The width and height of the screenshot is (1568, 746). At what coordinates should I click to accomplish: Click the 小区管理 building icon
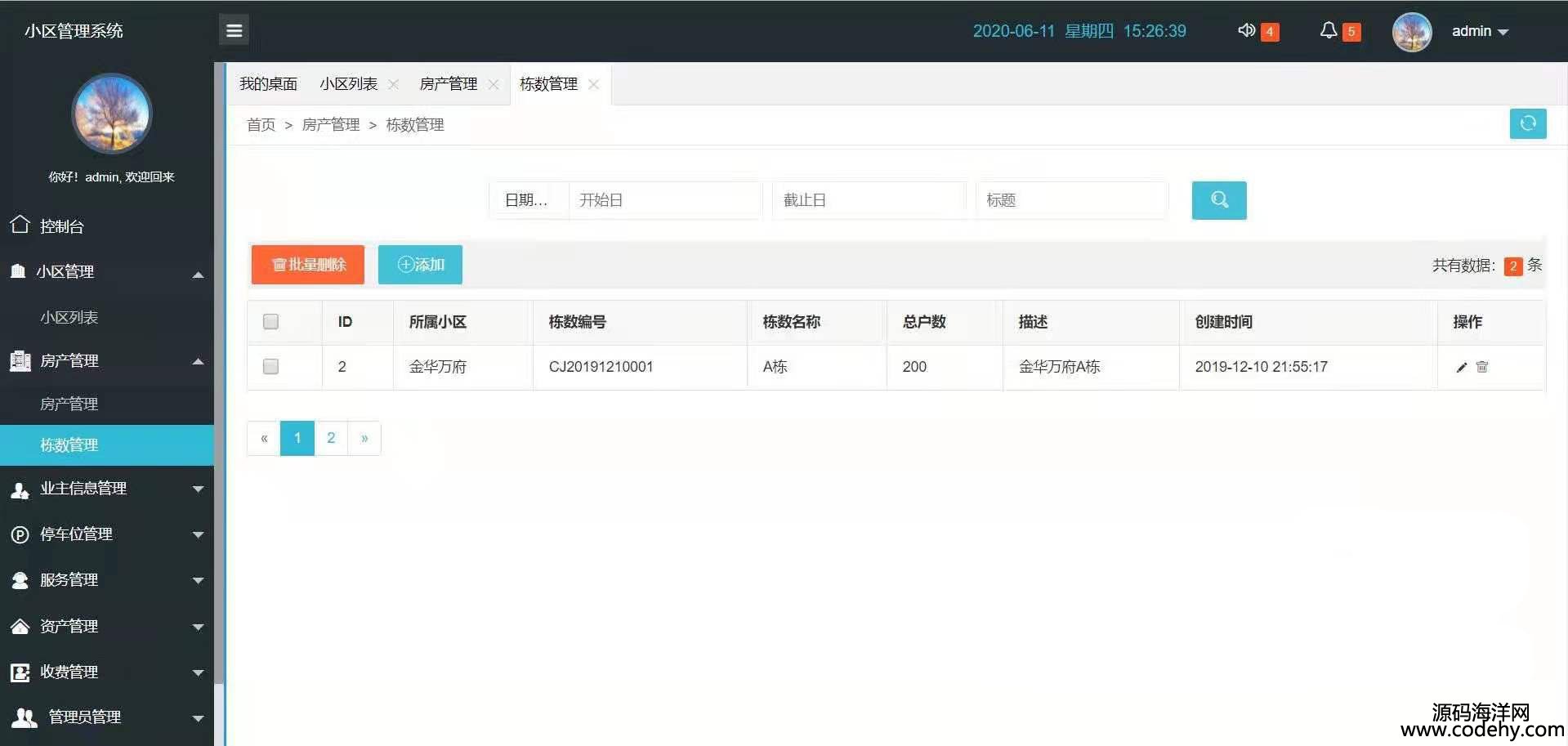(18, 271)
